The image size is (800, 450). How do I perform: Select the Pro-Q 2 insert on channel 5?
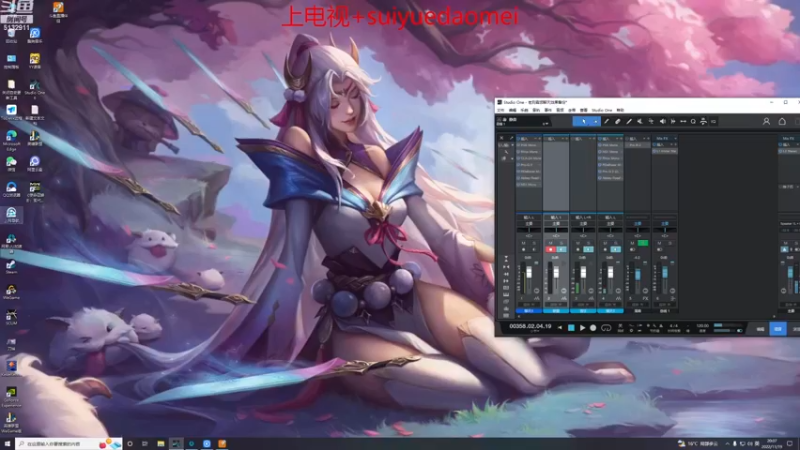[x=637, y=145]
